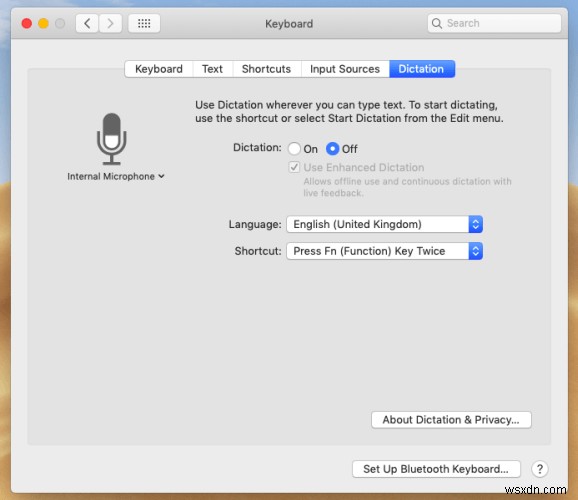Expand the Internal Microphone source menu

116,176
